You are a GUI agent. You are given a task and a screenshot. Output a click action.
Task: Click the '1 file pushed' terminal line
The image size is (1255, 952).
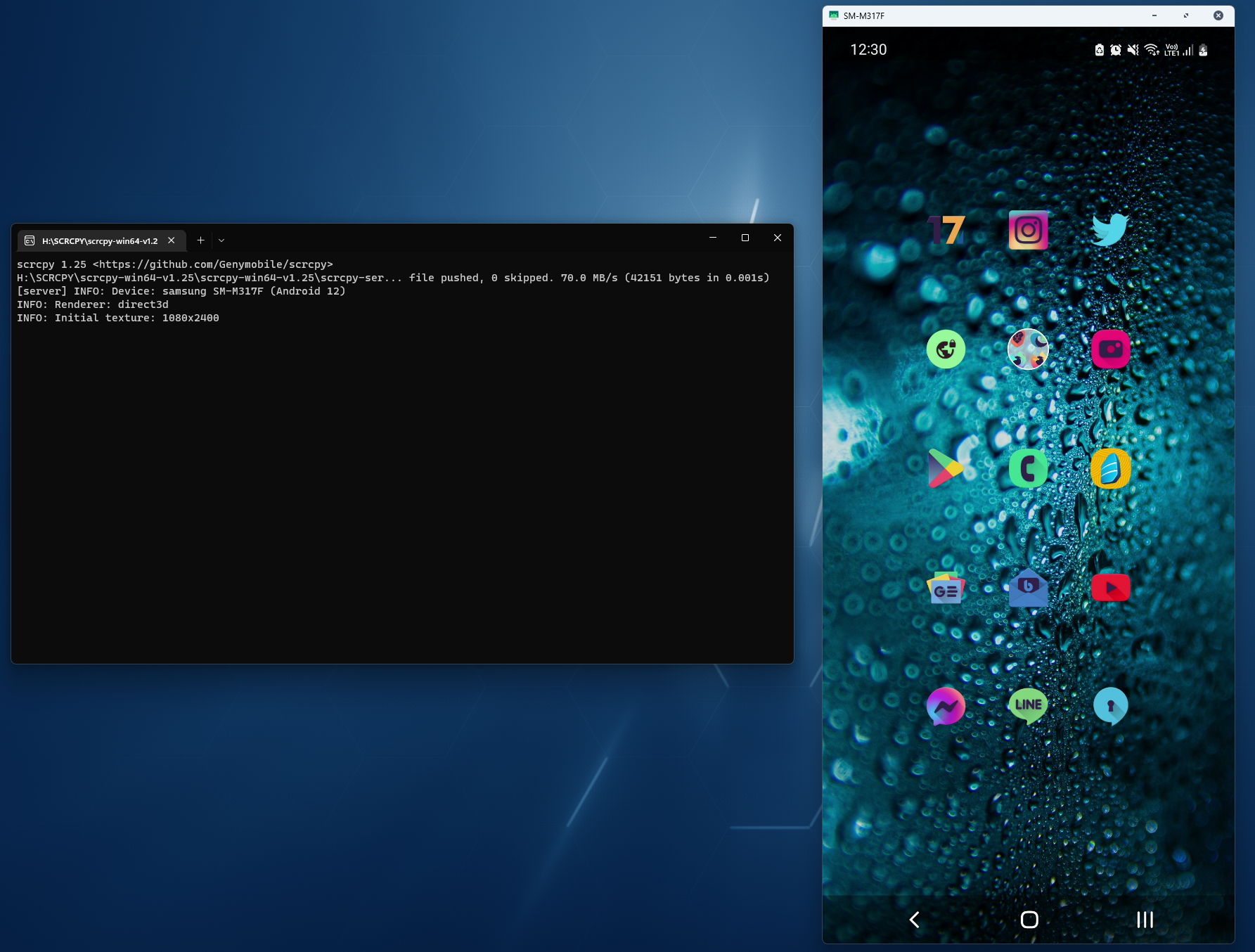(393, 278)
